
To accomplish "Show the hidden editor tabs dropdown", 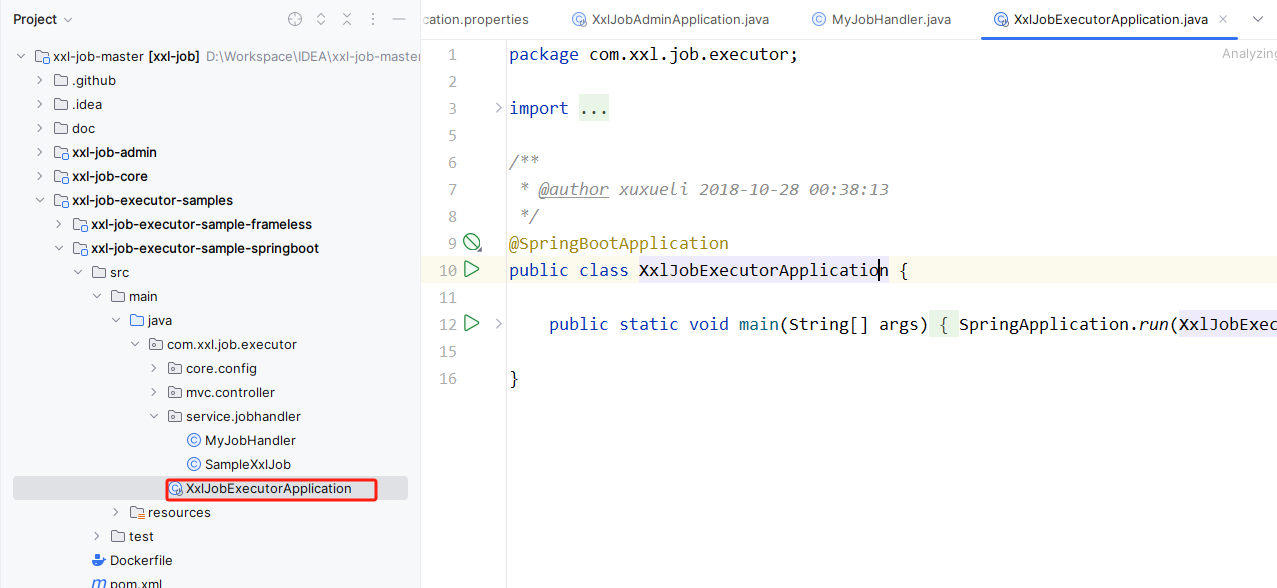I will tap(1257, 19).
